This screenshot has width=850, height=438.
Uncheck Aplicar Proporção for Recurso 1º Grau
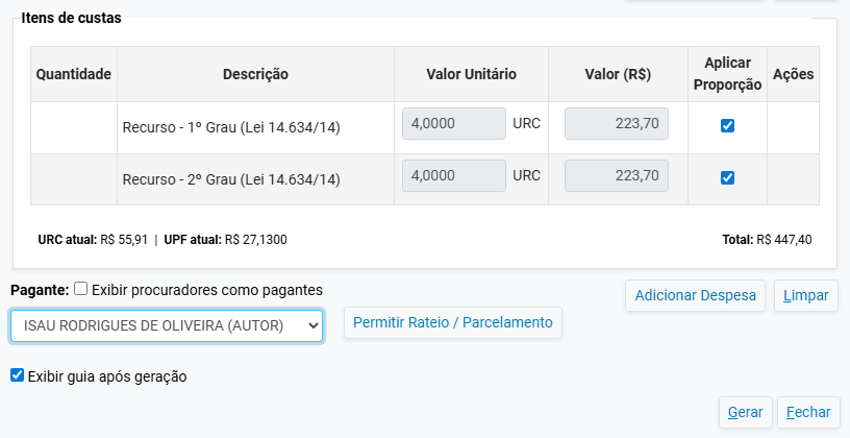tap(727, 126)
